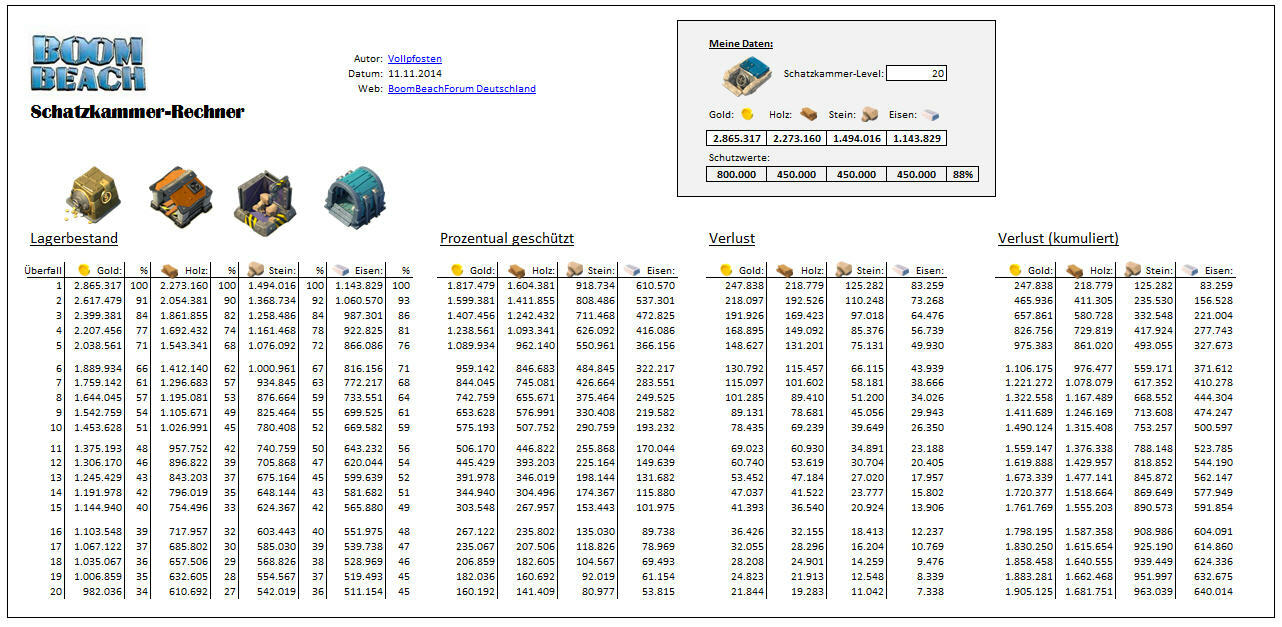Click the Boom Beach logo
Viewport: 1282px width, 627px height.
tap(88, 64)
